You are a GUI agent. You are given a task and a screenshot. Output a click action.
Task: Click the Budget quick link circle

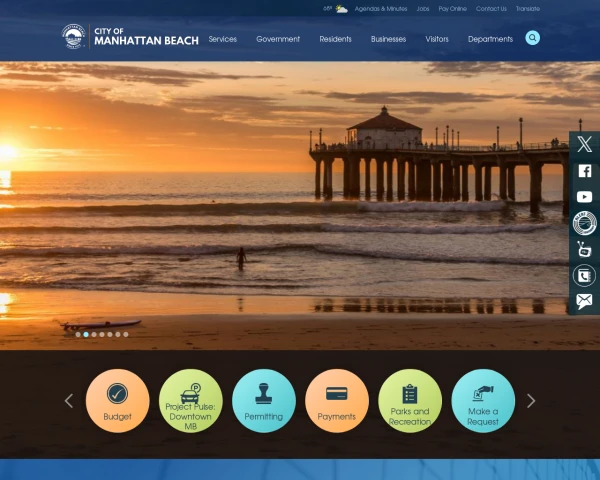point(117,401)
